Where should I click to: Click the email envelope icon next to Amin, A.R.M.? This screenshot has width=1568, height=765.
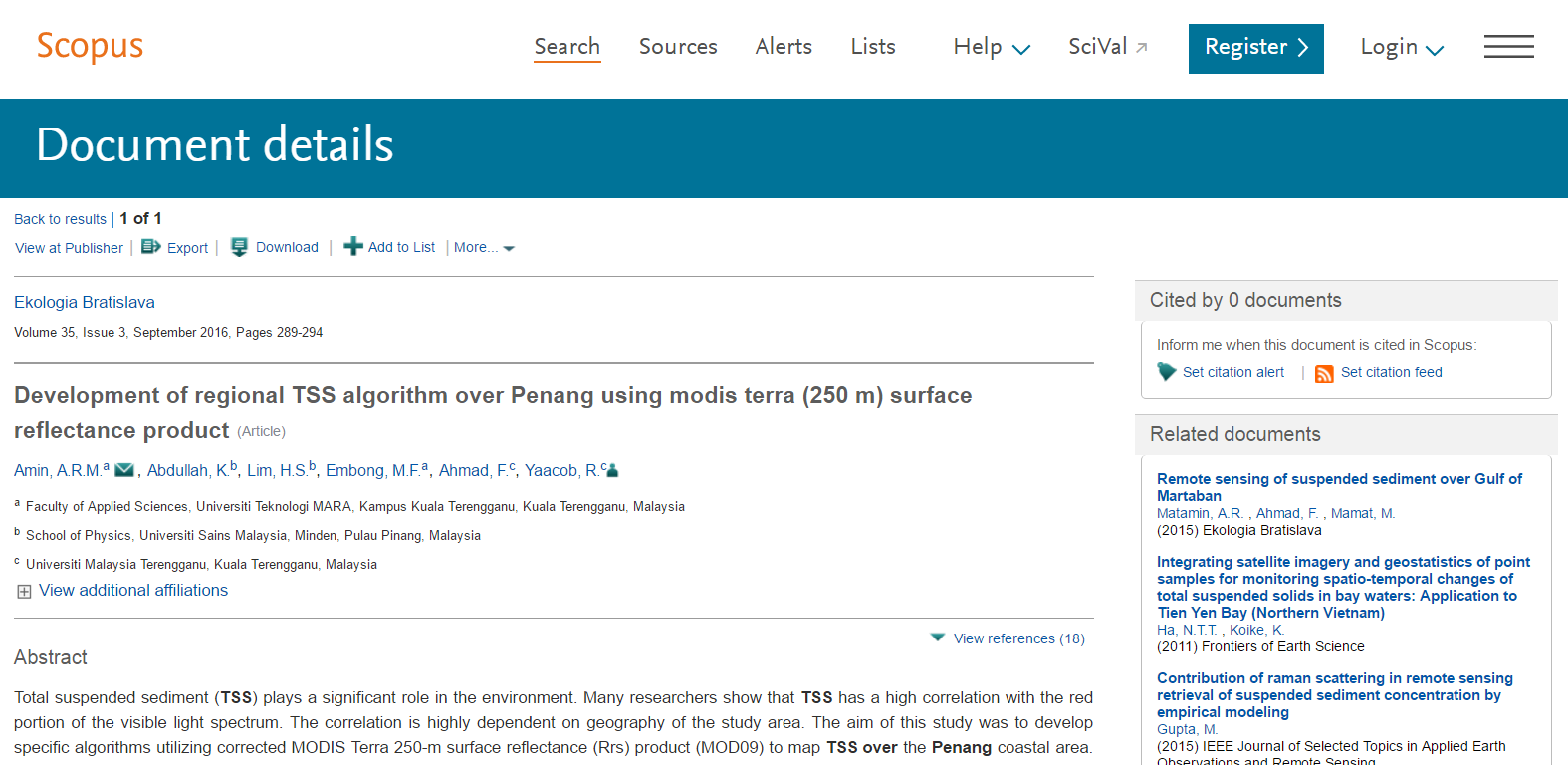point(124,470)
